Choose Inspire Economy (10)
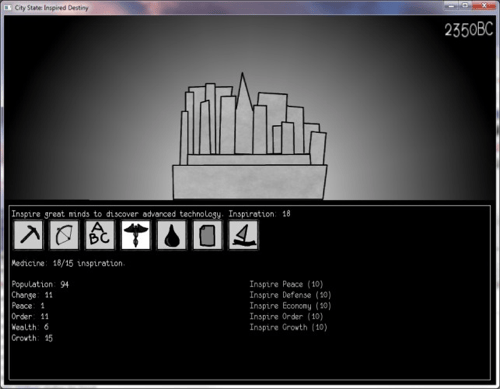The height and width of the screenshot is (389, 500). point(290,306)
